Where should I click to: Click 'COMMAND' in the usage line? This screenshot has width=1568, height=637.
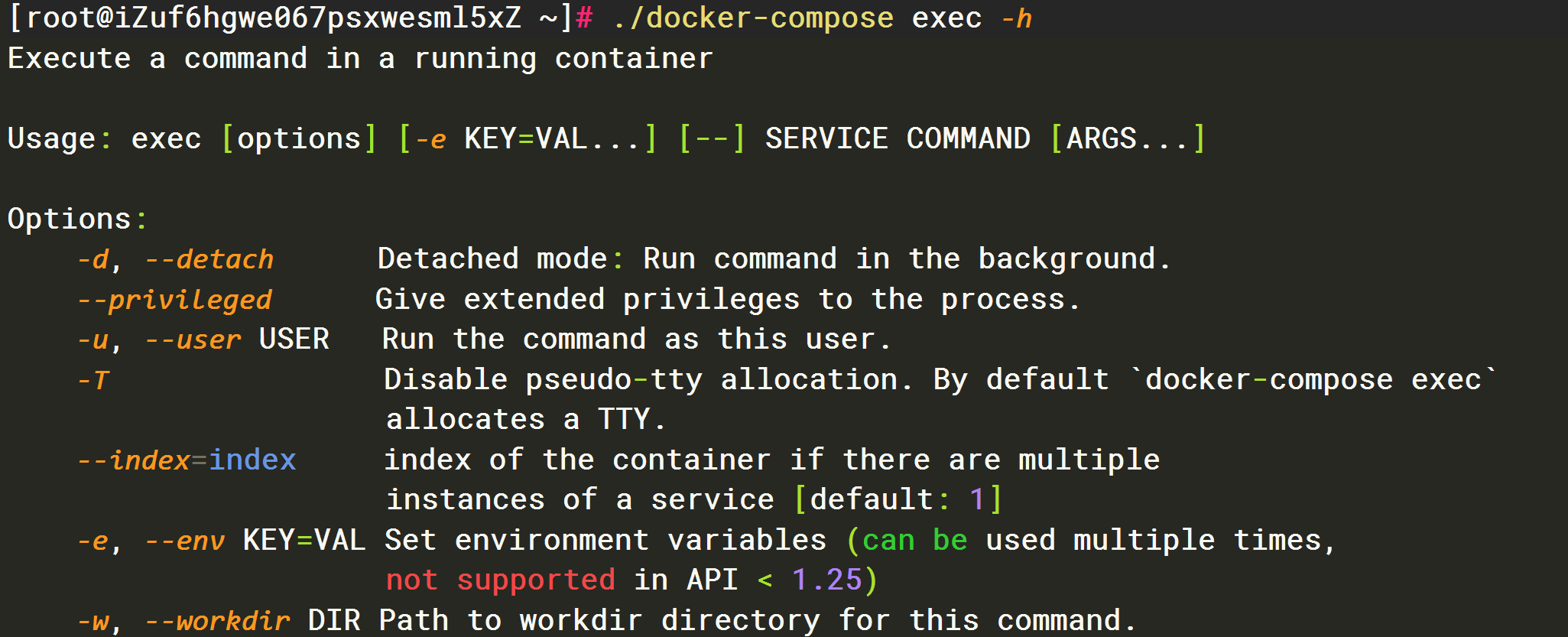point(968,138)
